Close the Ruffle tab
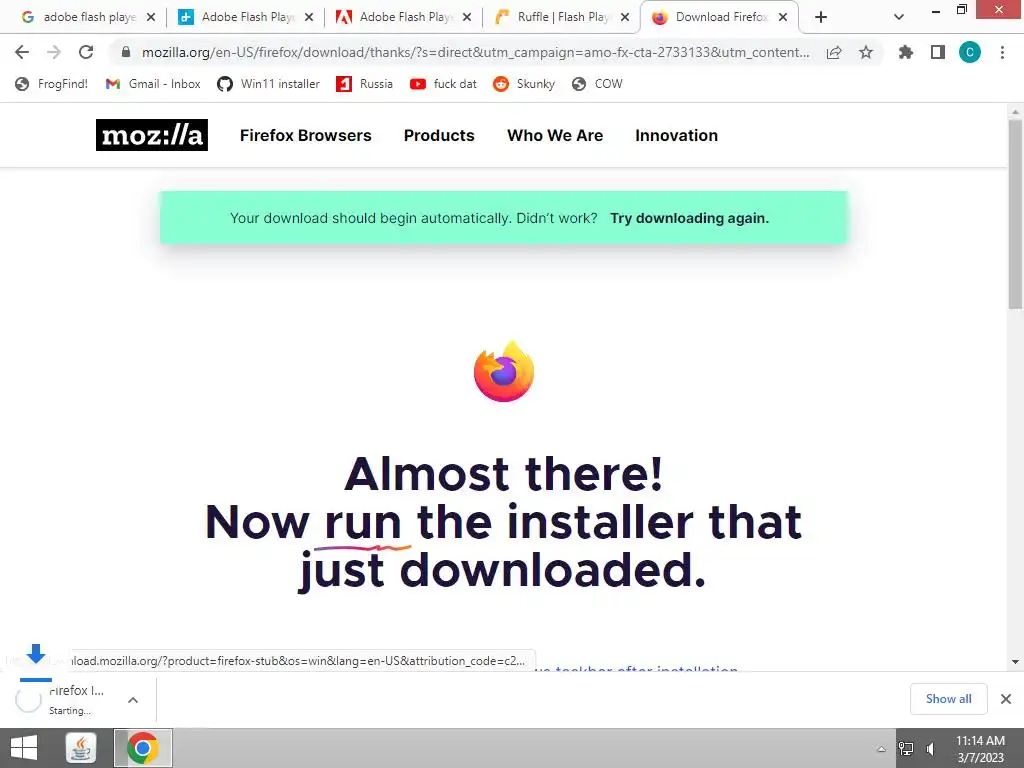This screenshot has width=1024, height=768. 625,17
